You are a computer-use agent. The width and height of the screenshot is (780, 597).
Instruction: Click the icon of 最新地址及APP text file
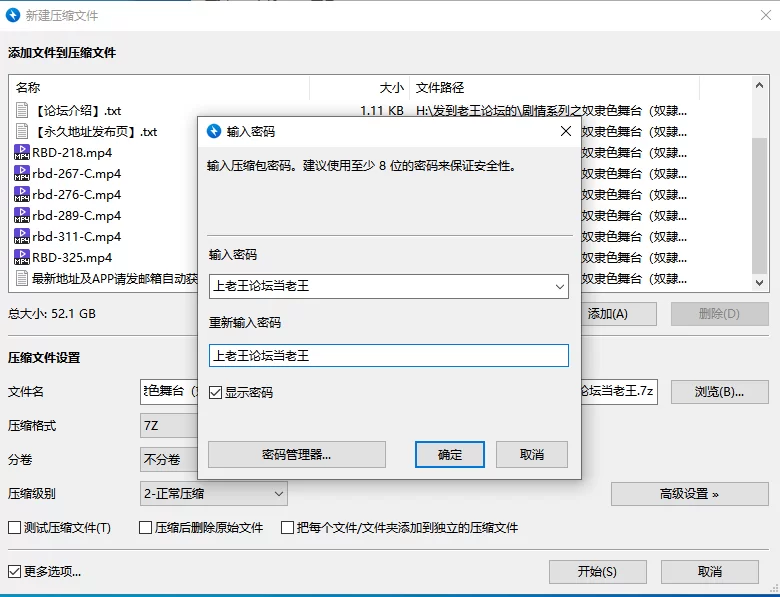click(x=22, y=278)
